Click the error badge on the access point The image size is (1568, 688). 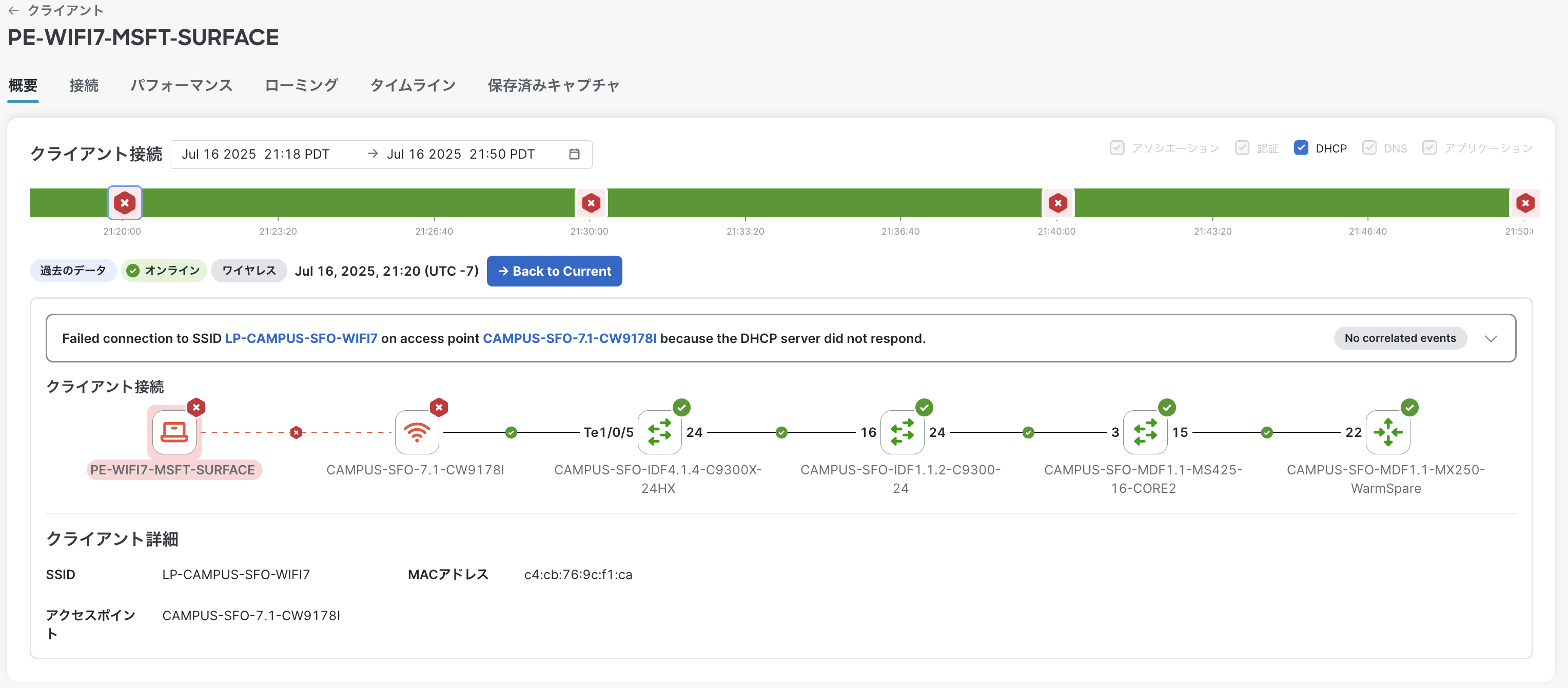coord(440,407)
